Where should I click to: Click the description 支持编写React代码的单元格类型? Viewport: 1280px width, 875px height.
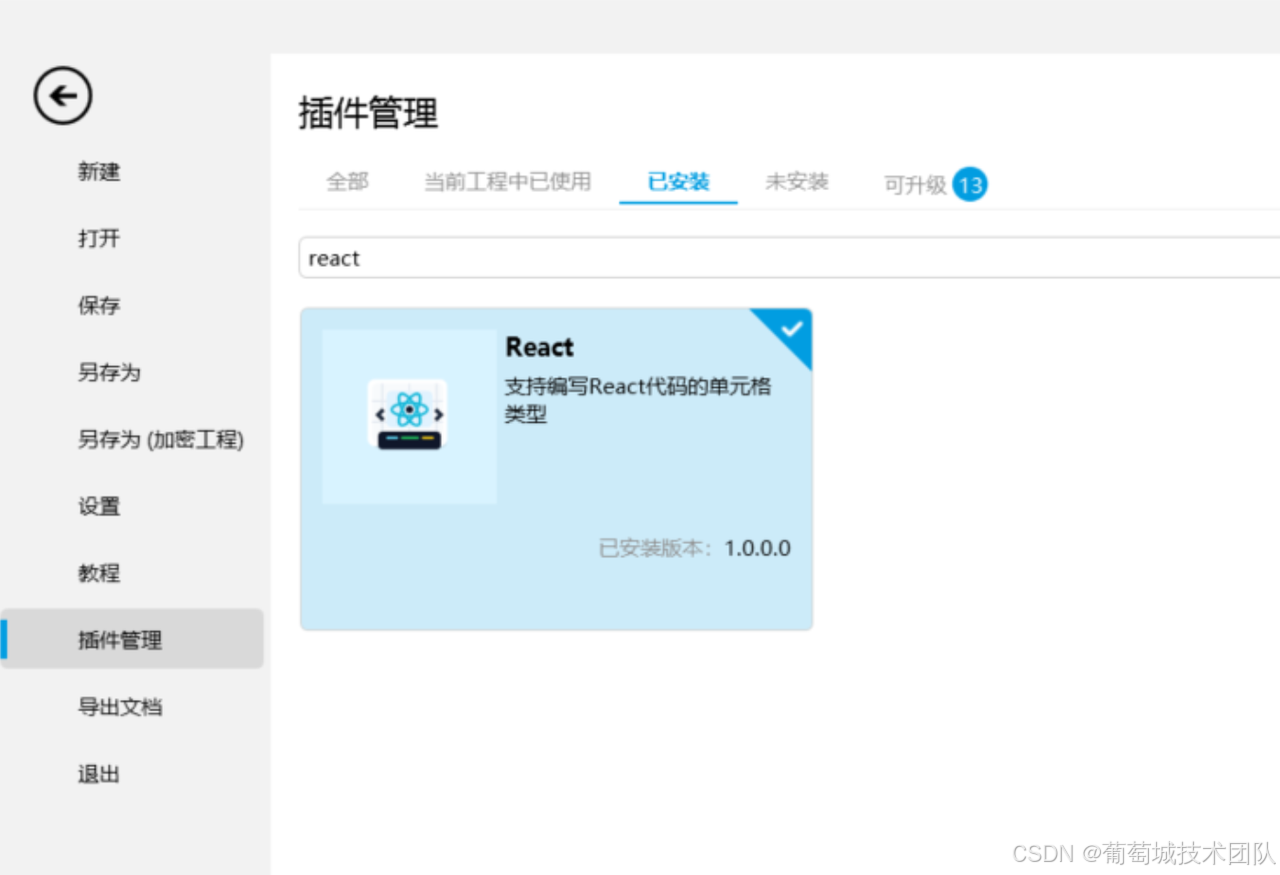(638, 400)
